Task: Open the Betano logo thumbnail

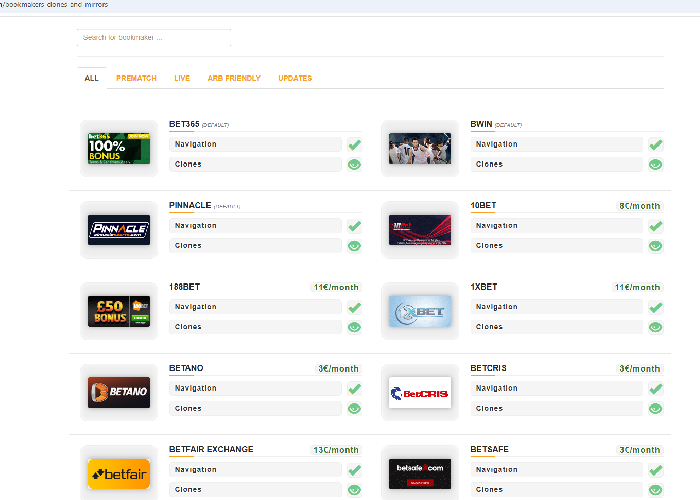Action: (119, 392)
